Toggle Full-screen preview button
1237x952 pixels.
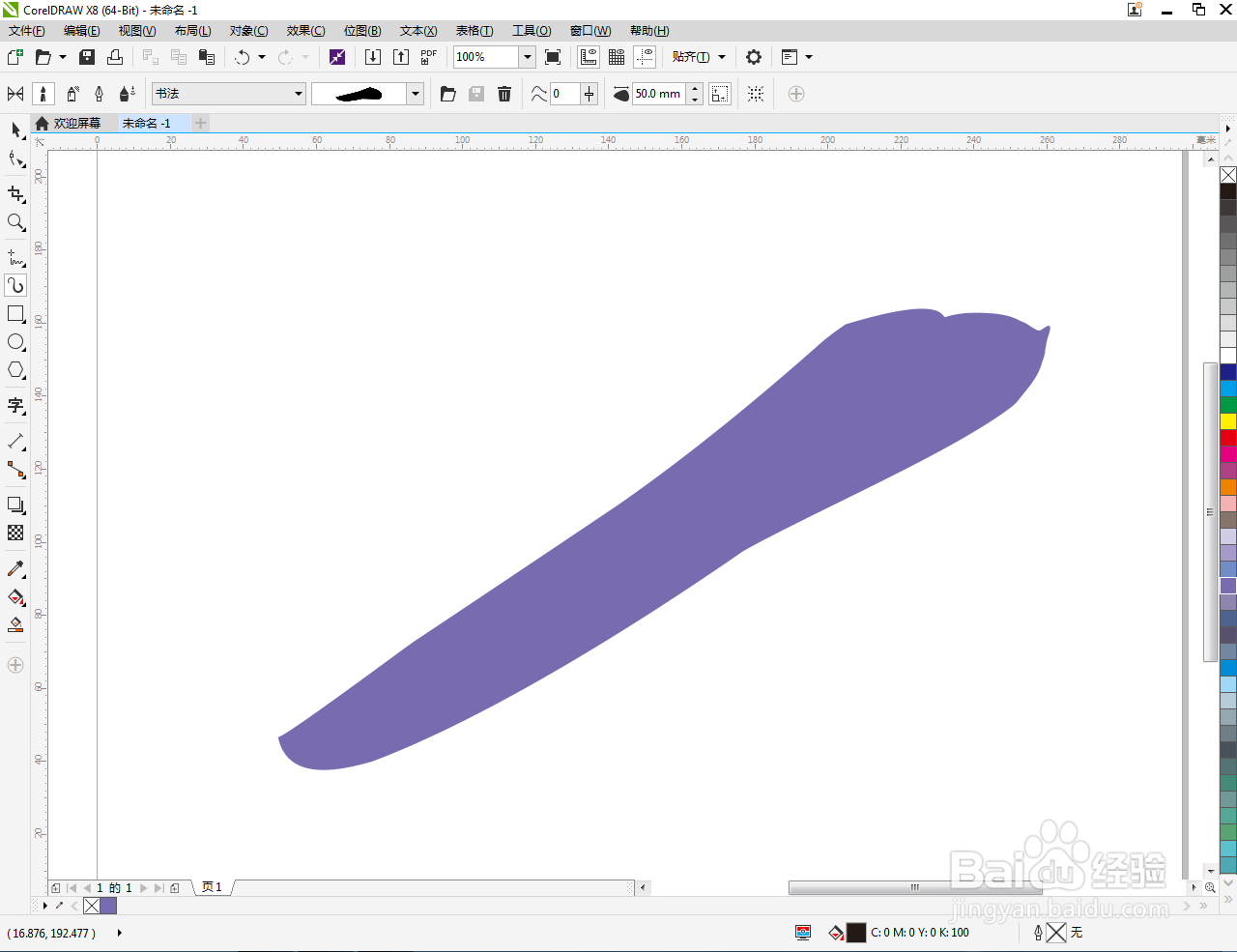[x=553, y=57]
